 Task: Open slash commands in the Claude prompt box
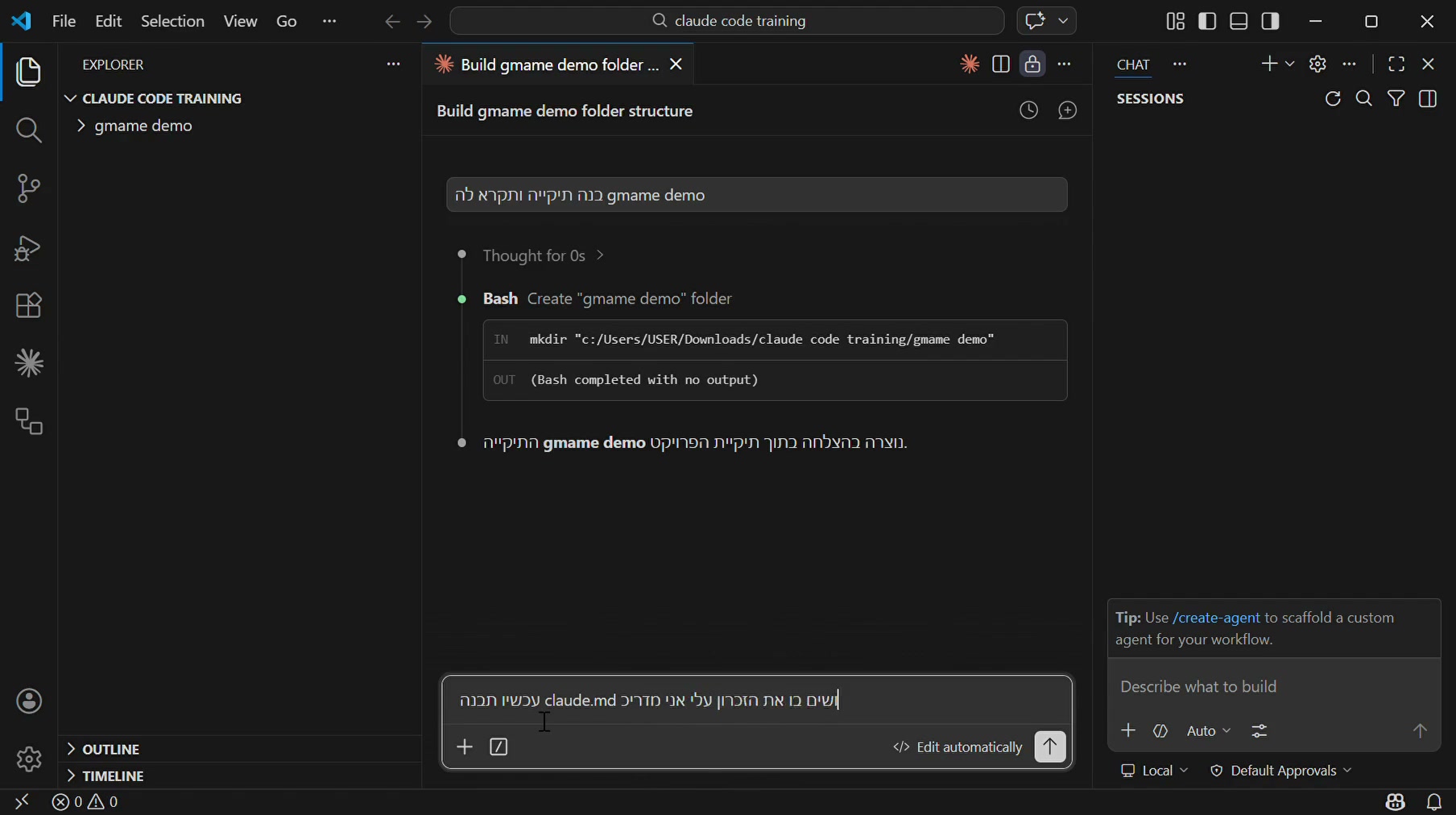(499, 747)
